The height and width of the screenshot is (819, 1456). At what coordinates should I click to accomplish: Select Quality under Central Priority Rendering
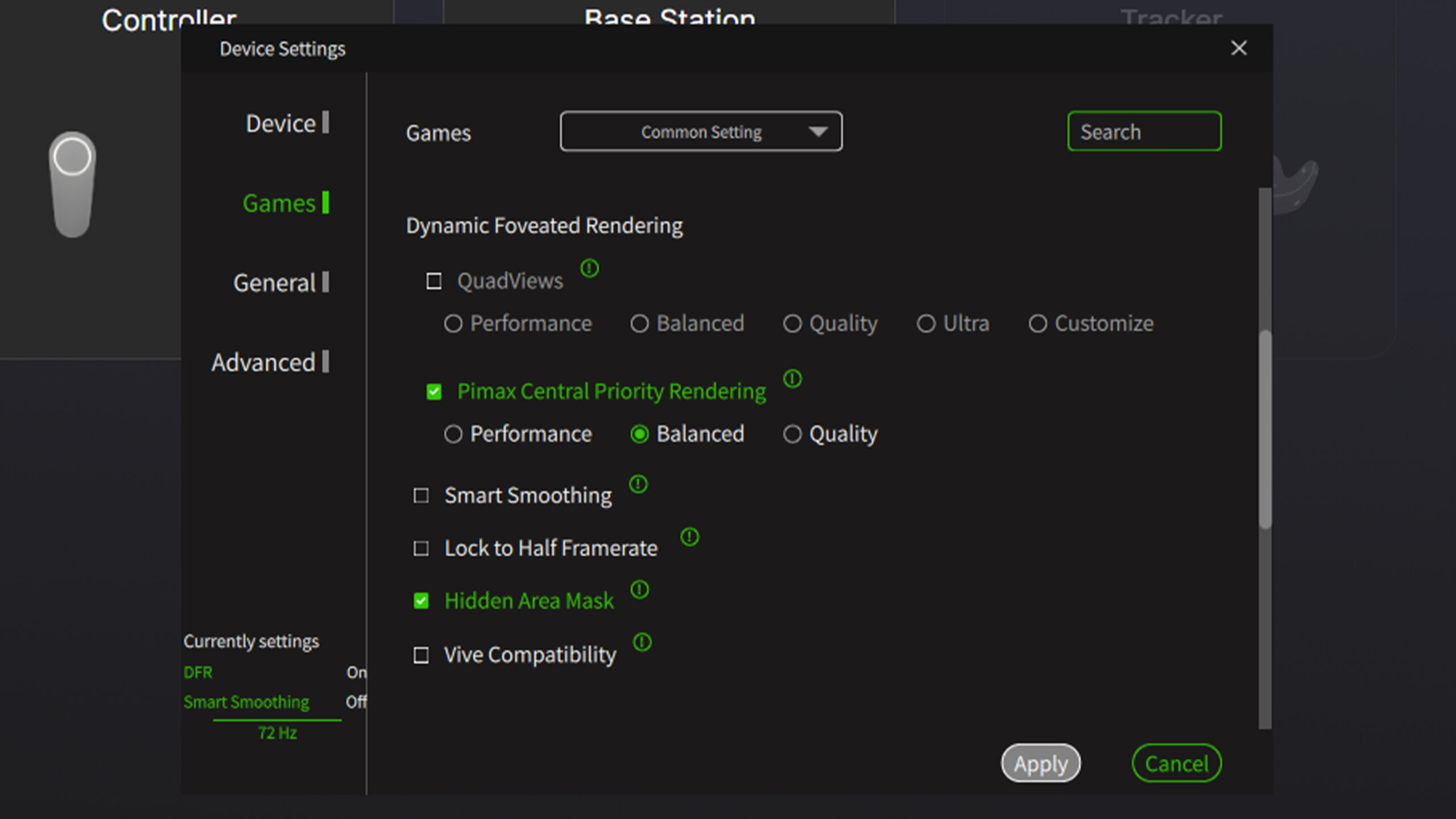[792, 434]
